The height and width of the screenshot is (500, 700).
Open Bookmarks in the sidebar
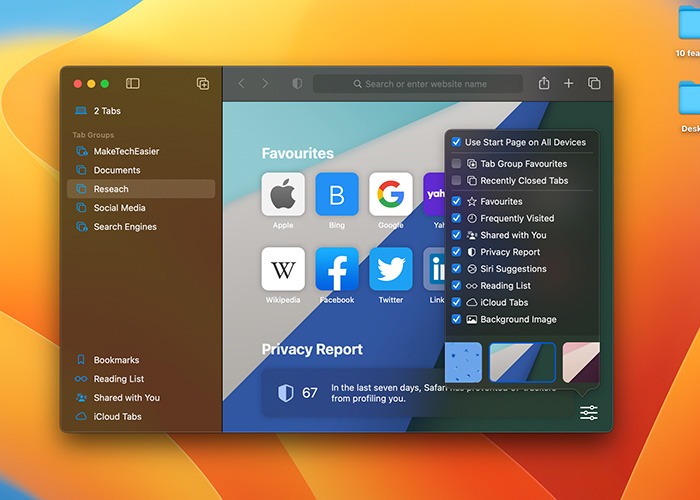tap(141, 360)
